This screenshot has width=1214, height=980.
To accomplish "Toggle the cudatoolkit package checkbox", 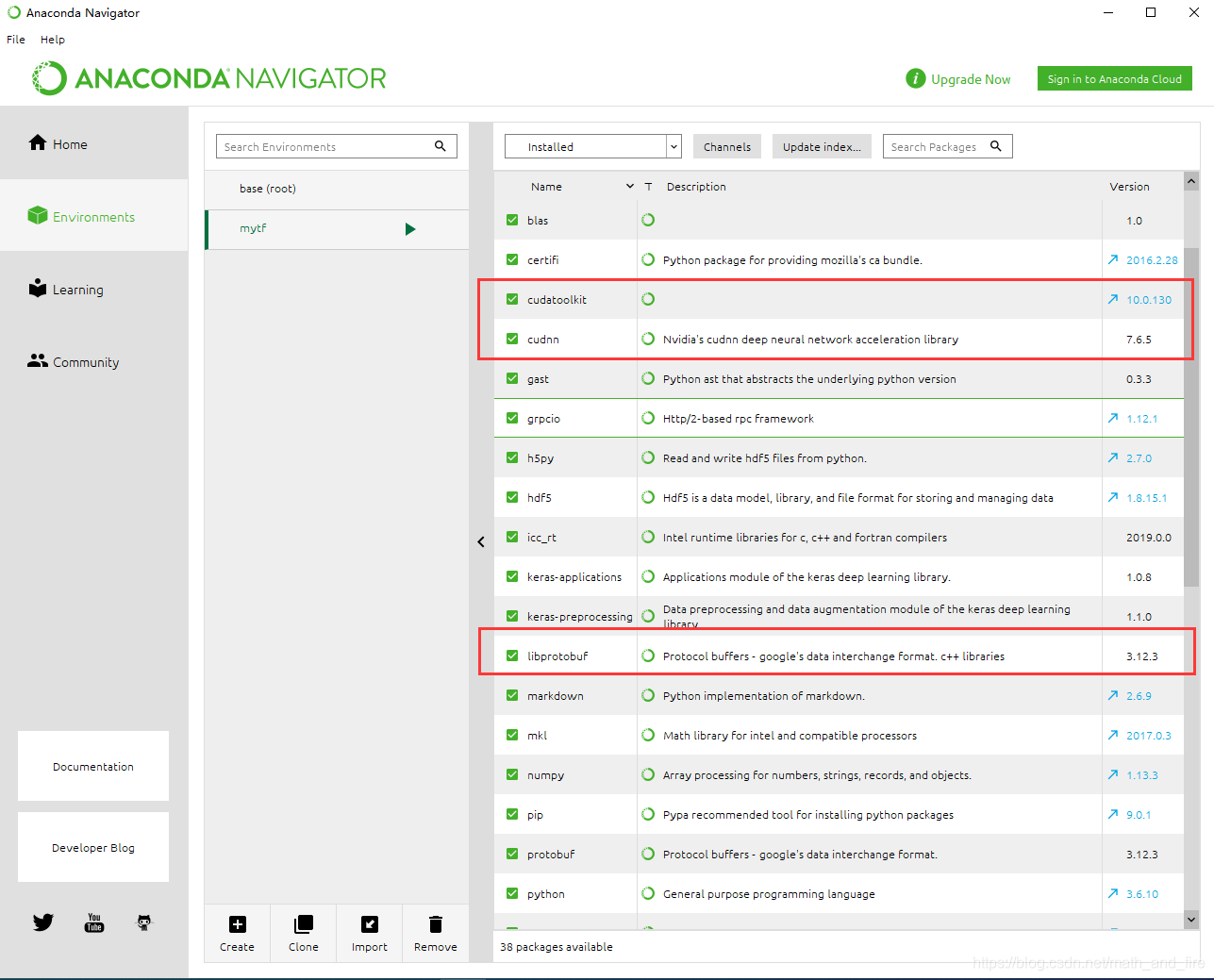I will [512, 299].
